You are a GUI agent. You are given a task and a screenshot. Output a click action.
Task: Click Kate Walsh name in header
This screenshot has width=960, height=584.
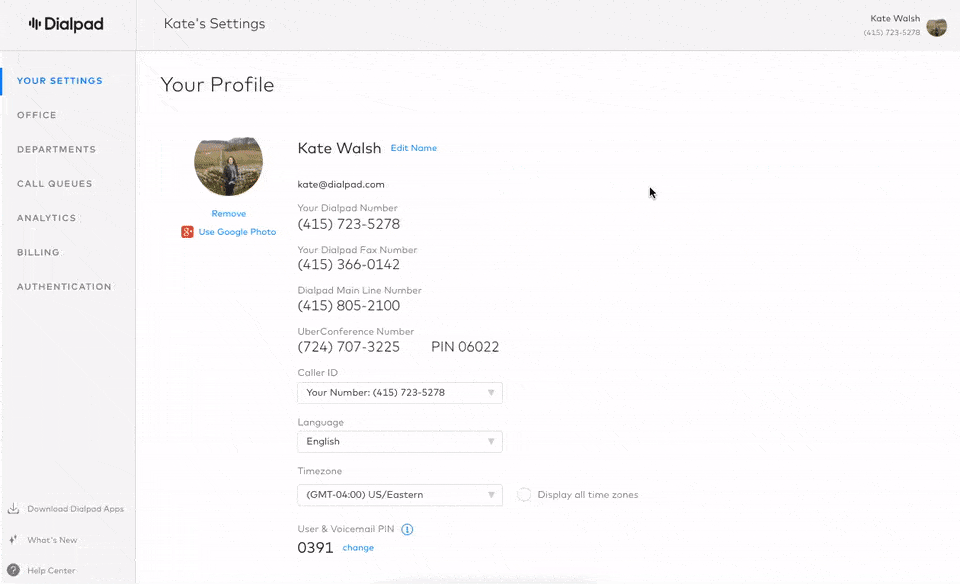coord(895,18)
